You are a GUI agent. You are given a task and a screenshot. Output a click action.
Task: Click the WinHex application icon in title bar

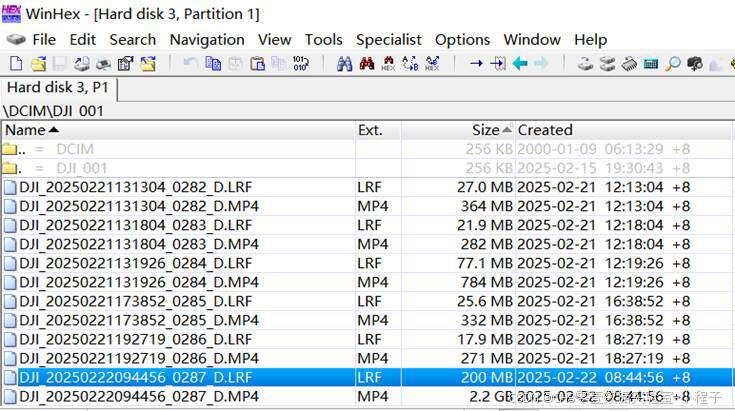[x=12, y=13]
